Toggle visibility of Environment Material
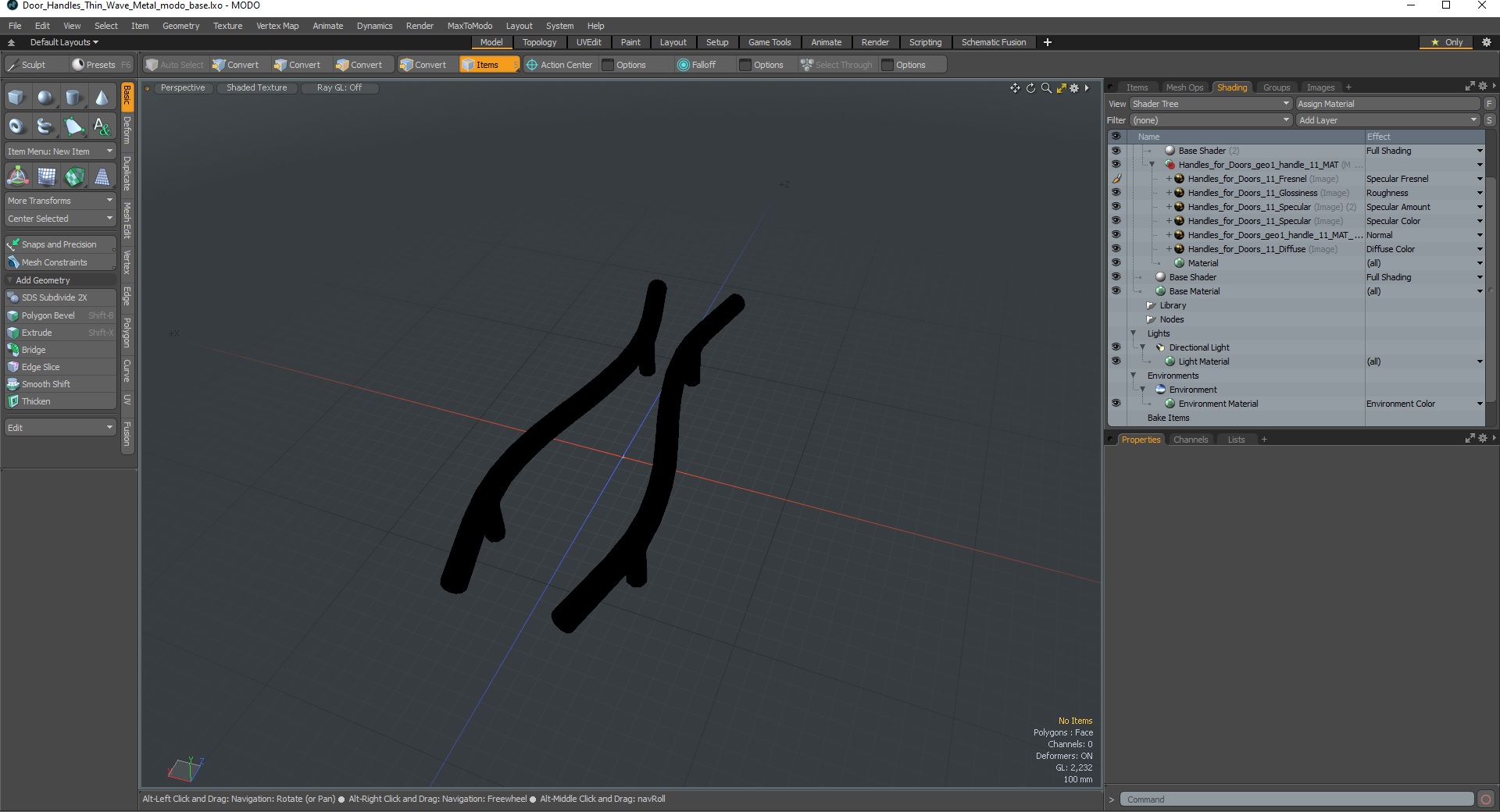Image resolution: width=1500 pixels, height=812 pixels. [x=1116, y=404]
